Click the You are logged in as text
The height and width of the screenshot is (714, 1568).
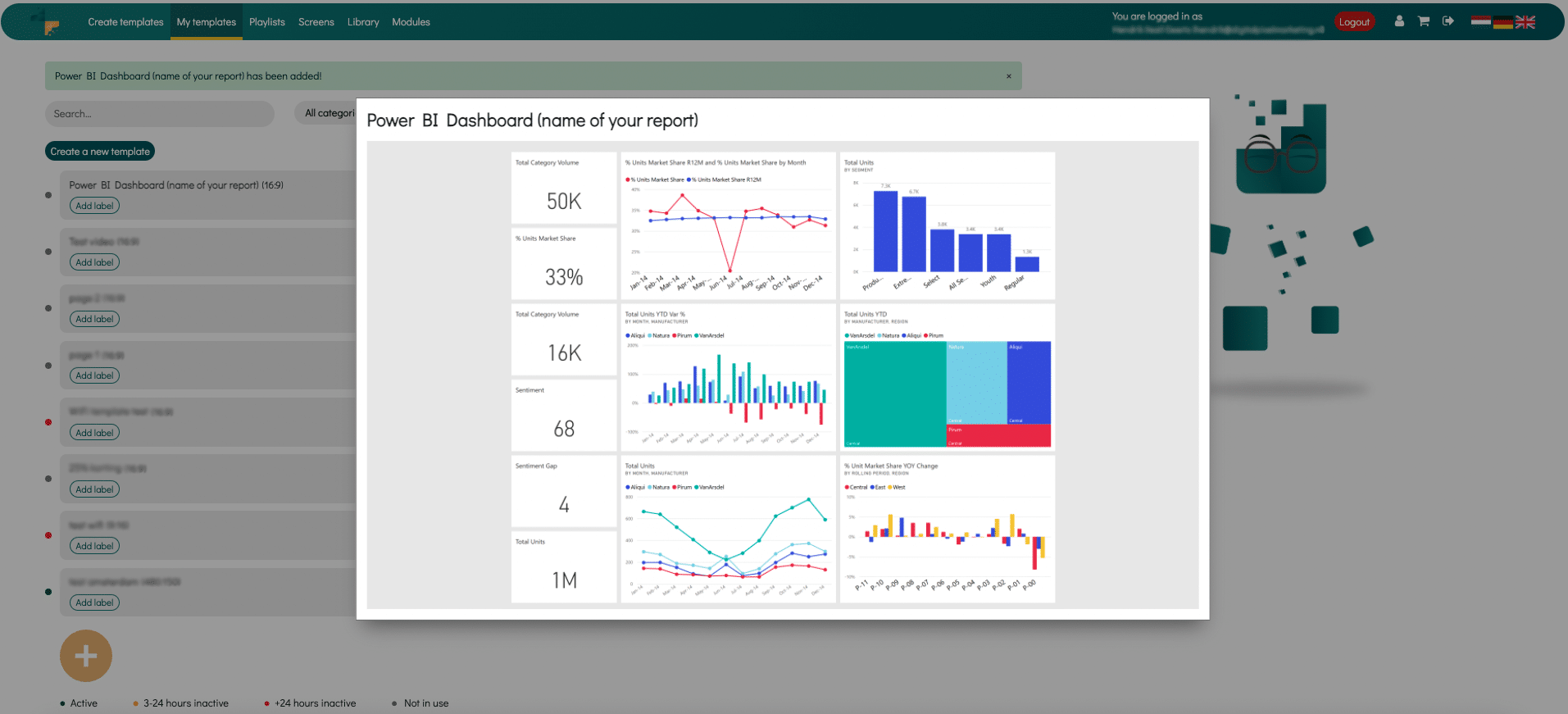pos(1157,16)
